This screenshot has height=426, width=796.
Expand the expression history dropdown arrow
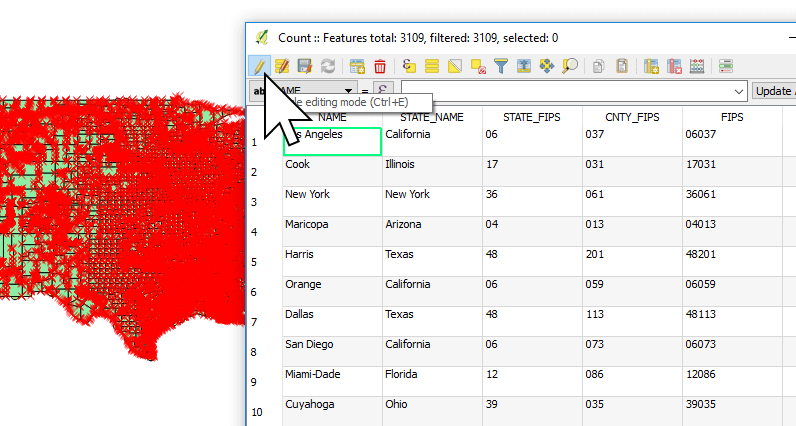[739, 92]
